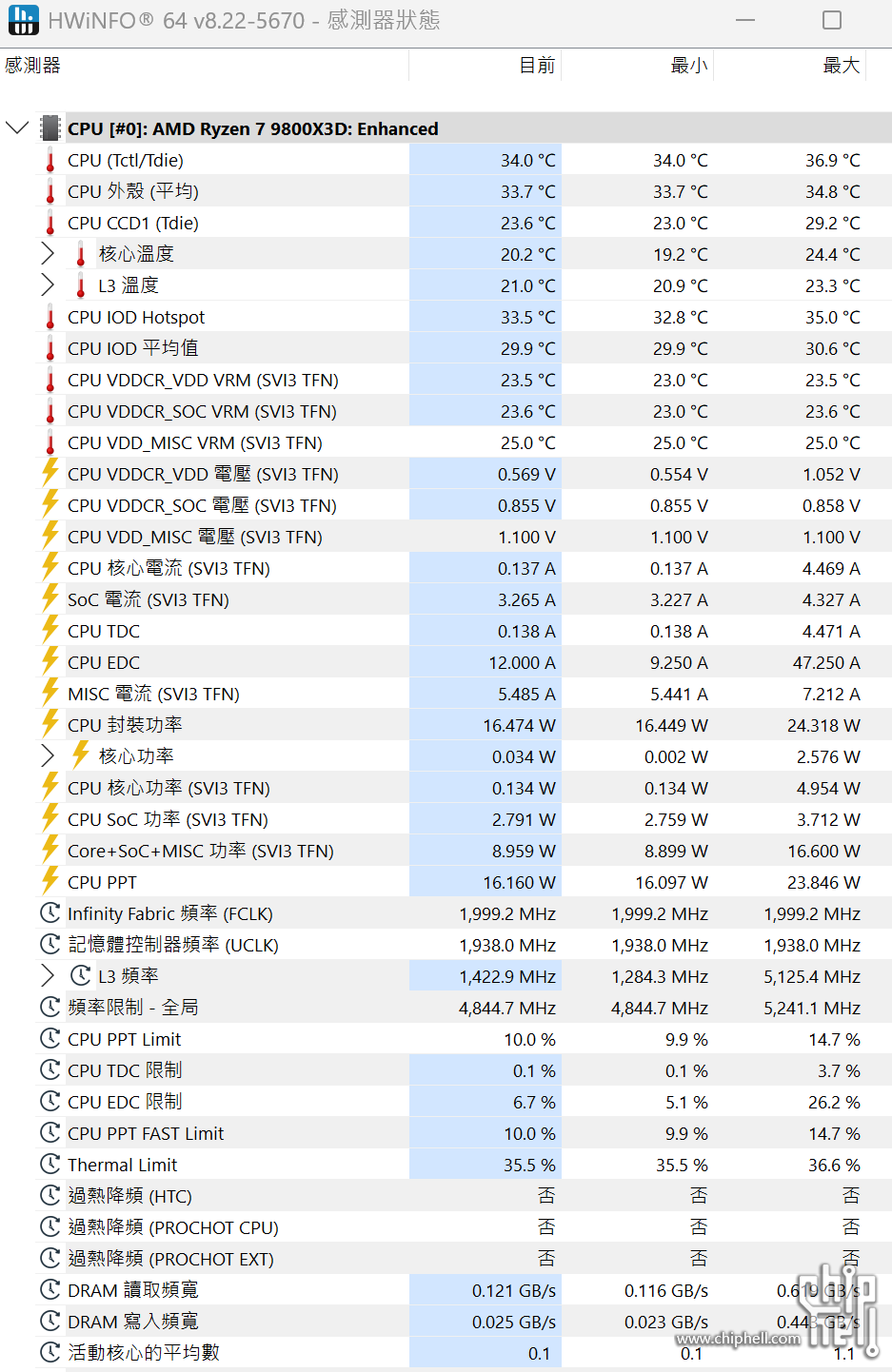Select the 過熱降頻 (HTC) row

(464, 1196)
